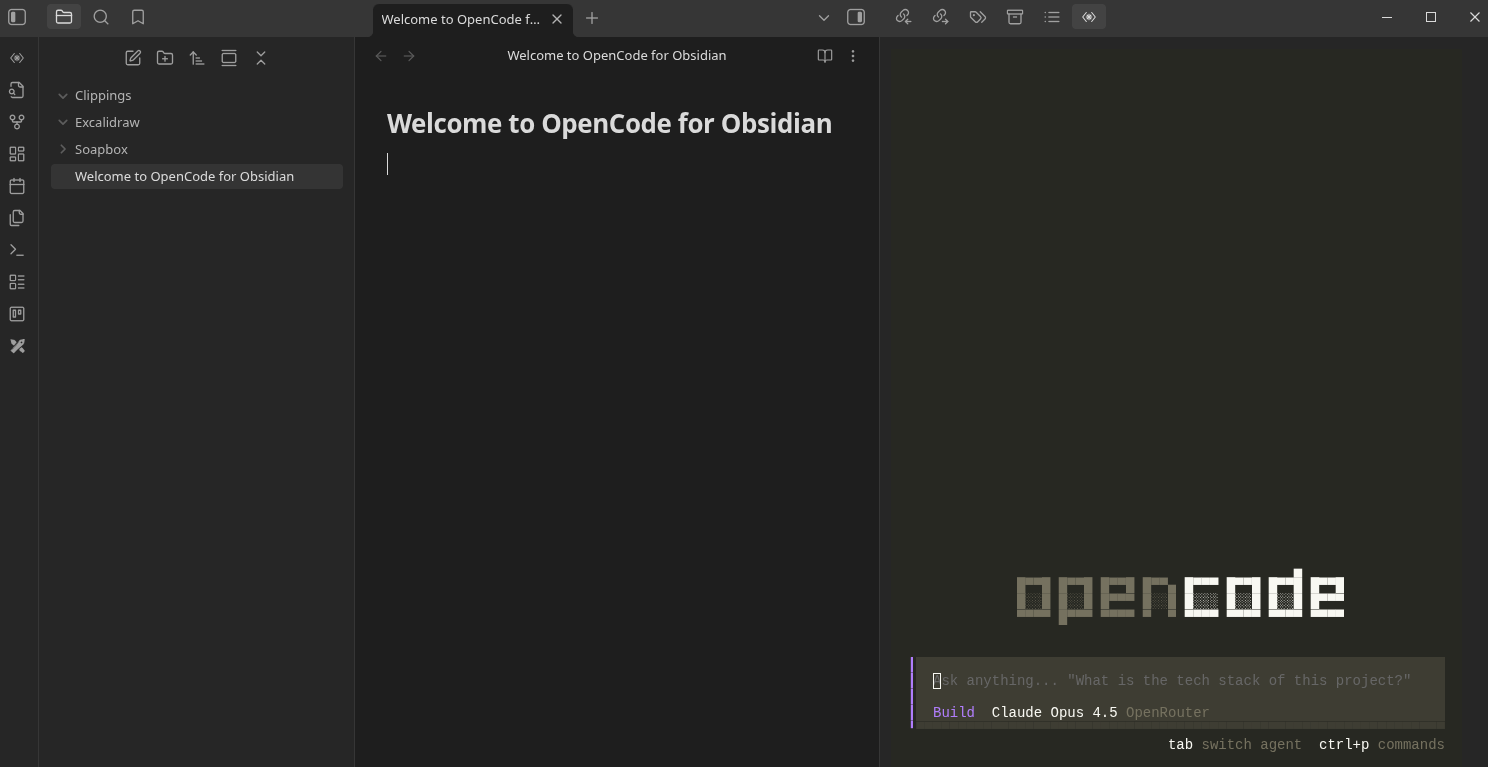Toggle the left sidebar collapse icon
1488x767 pixels.
tap(17, 17)
